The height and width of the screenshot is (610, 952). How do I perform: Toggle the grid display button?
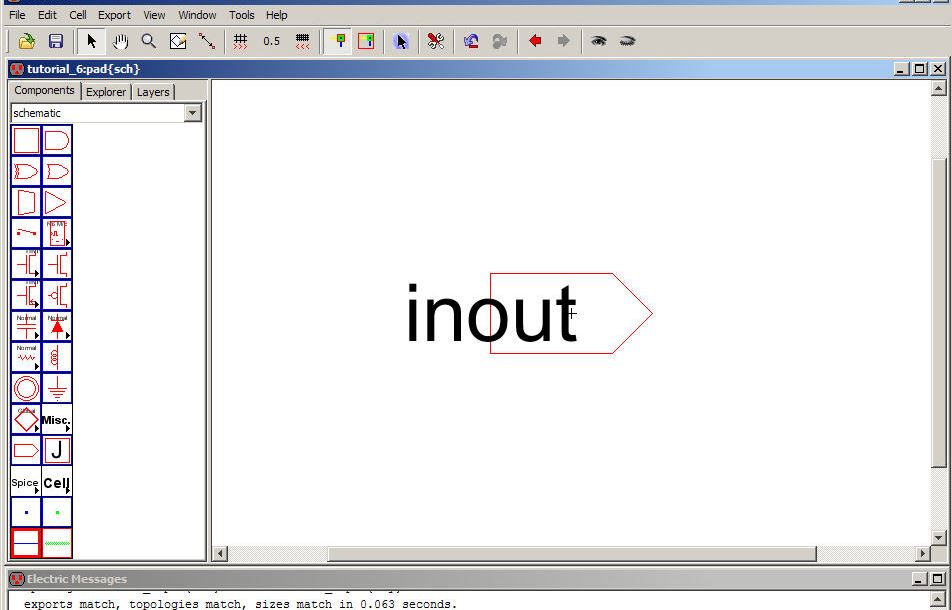pyautogui.click(x=240, y=41)
